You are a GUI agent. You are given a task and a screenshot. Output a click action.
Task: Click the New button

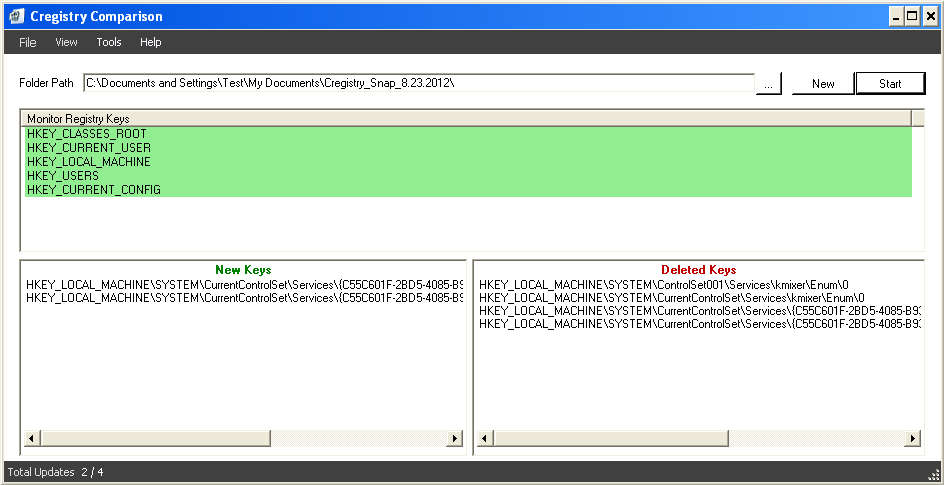823,84
